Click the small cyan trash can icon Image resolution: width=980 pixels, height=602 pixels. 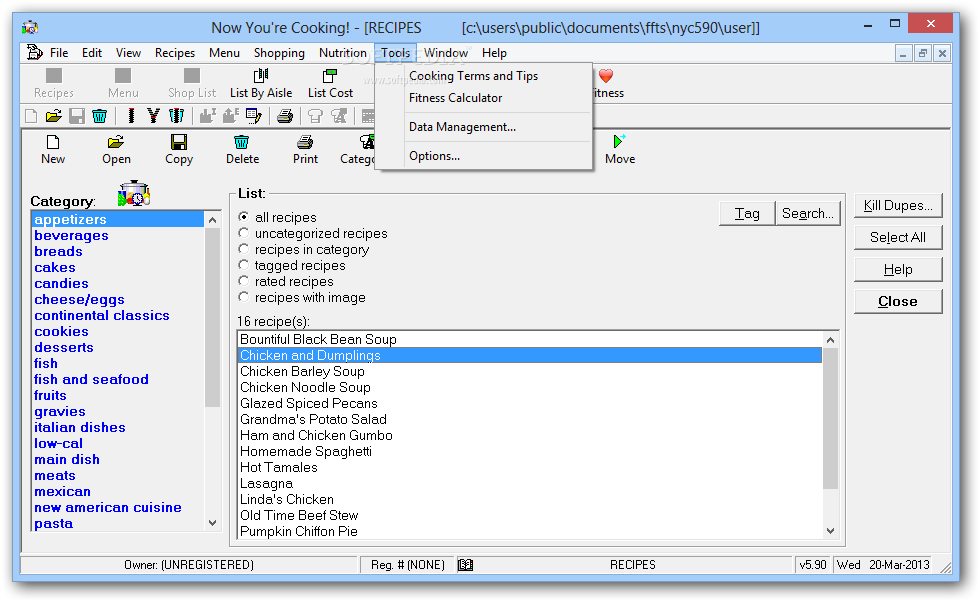click(x=99, y=116)
